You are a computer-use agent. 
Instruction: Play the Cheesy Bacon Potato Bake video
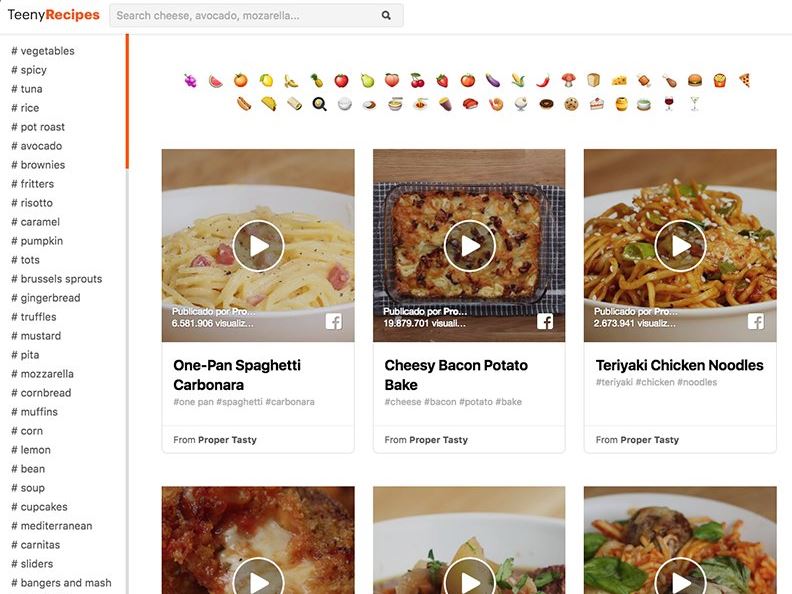[469, 246]
